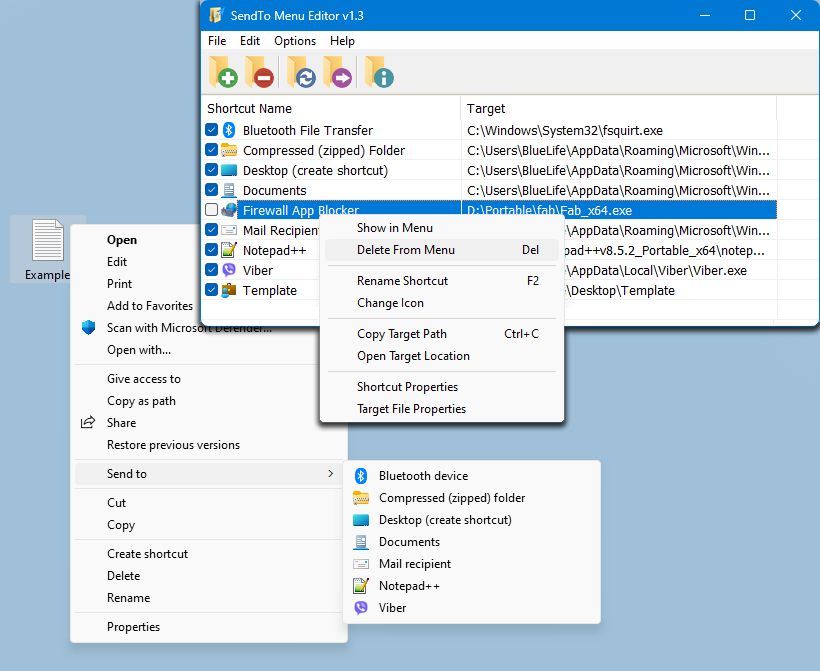Click the Documents icon in the editor list

click(x=229, y=190)
